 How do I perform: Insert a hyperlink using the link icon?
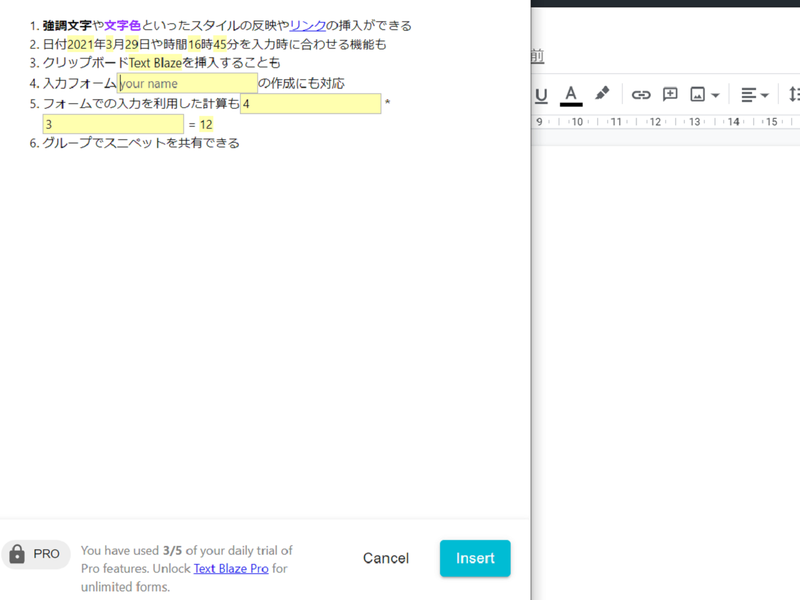coord(641,94)
